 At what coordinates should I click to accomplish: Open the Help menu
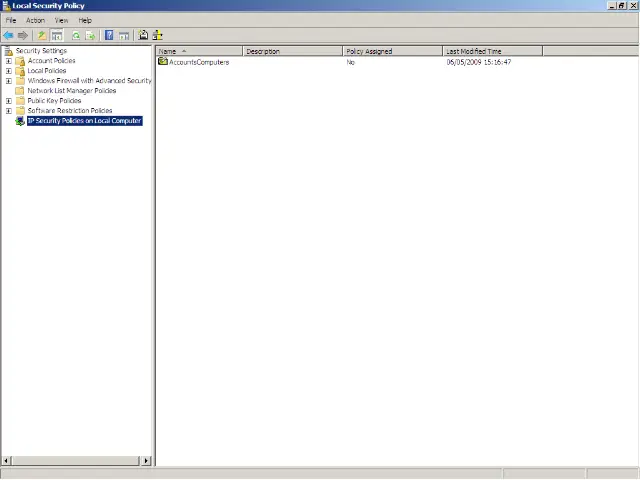pos(85,20)
